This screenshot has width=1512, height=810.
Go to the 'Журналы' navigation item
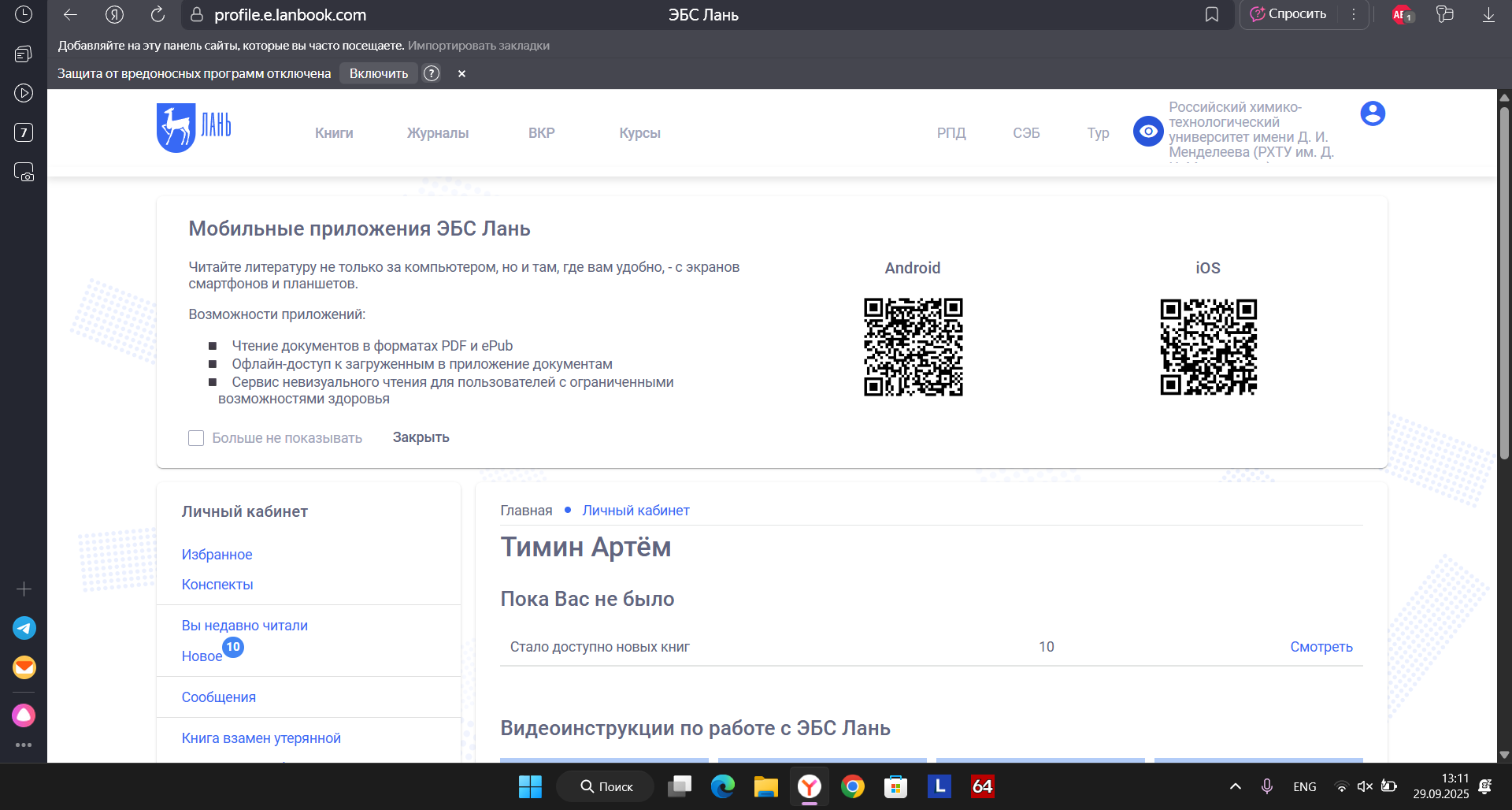[438, 133]
